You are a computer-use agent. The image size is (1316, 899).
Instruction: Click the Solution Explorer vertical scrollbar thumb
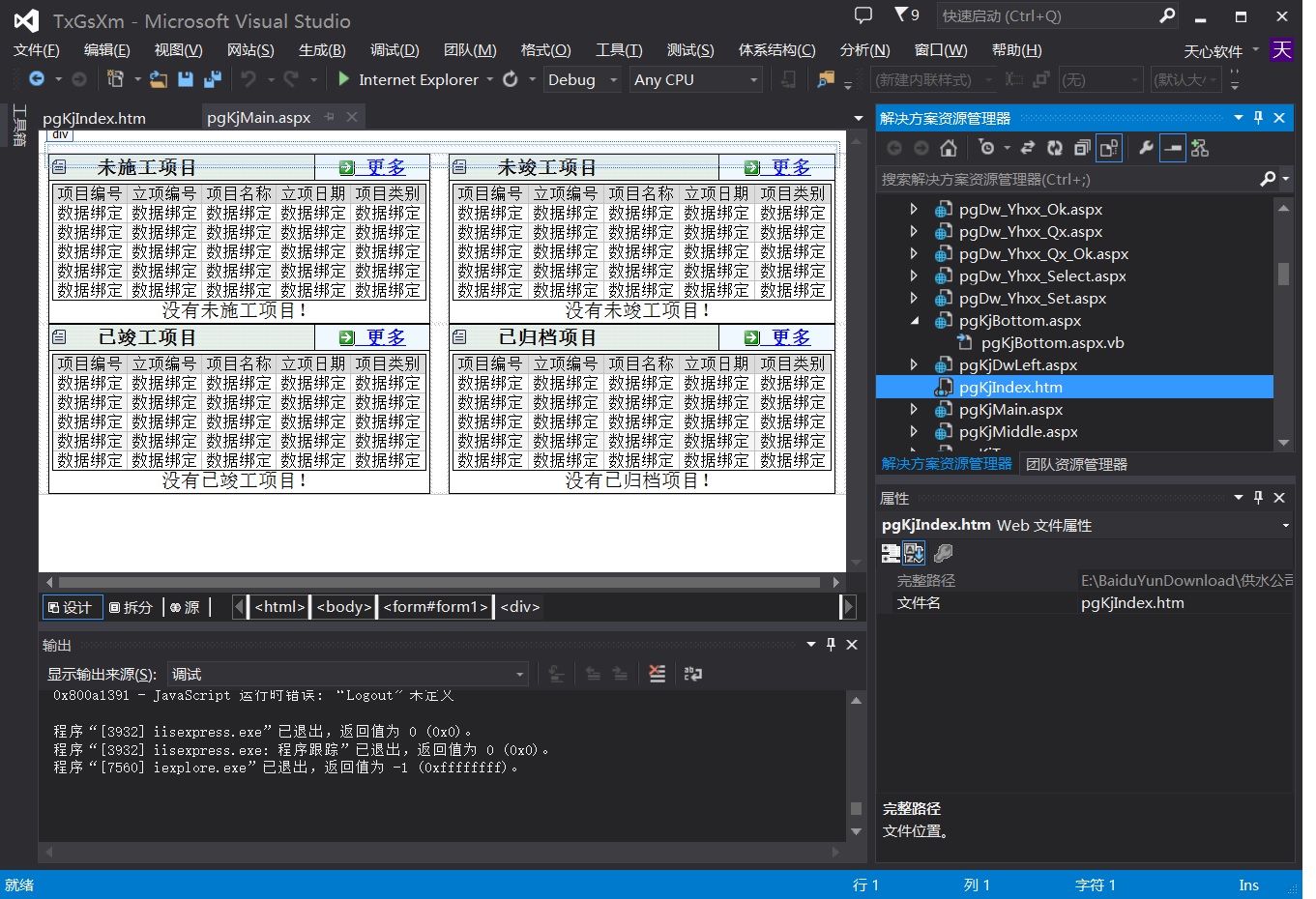pyautogui.click(x=1283, y=274)
